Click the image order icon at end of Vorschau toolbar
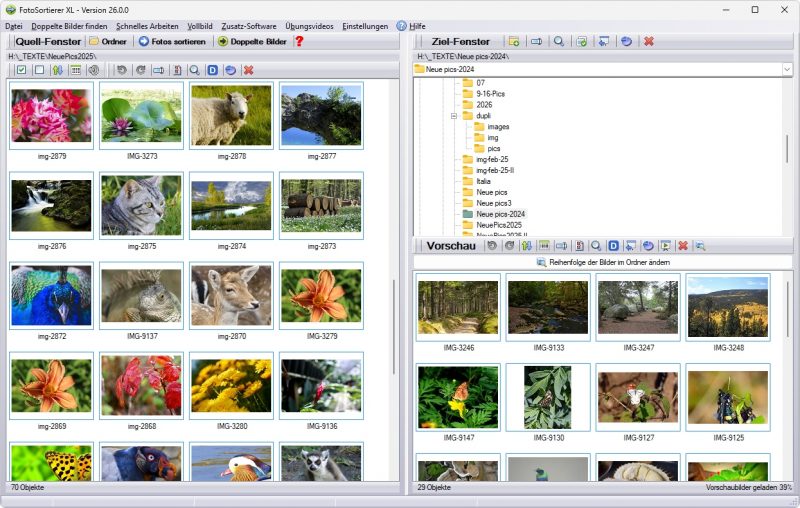 point(701,246)
